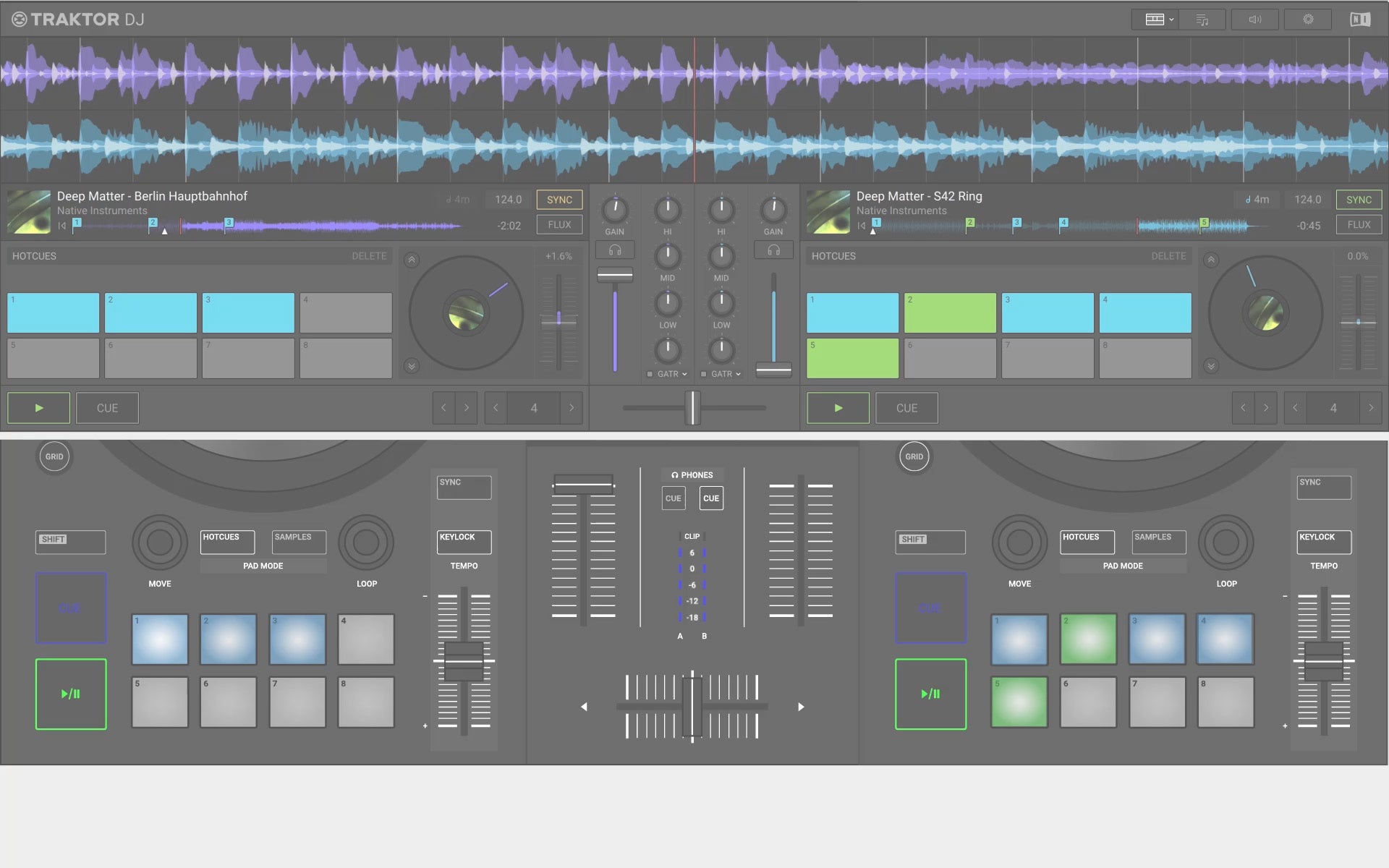Click the left deck key indicator 4m

pyautogui.click(x=458, y=200)
